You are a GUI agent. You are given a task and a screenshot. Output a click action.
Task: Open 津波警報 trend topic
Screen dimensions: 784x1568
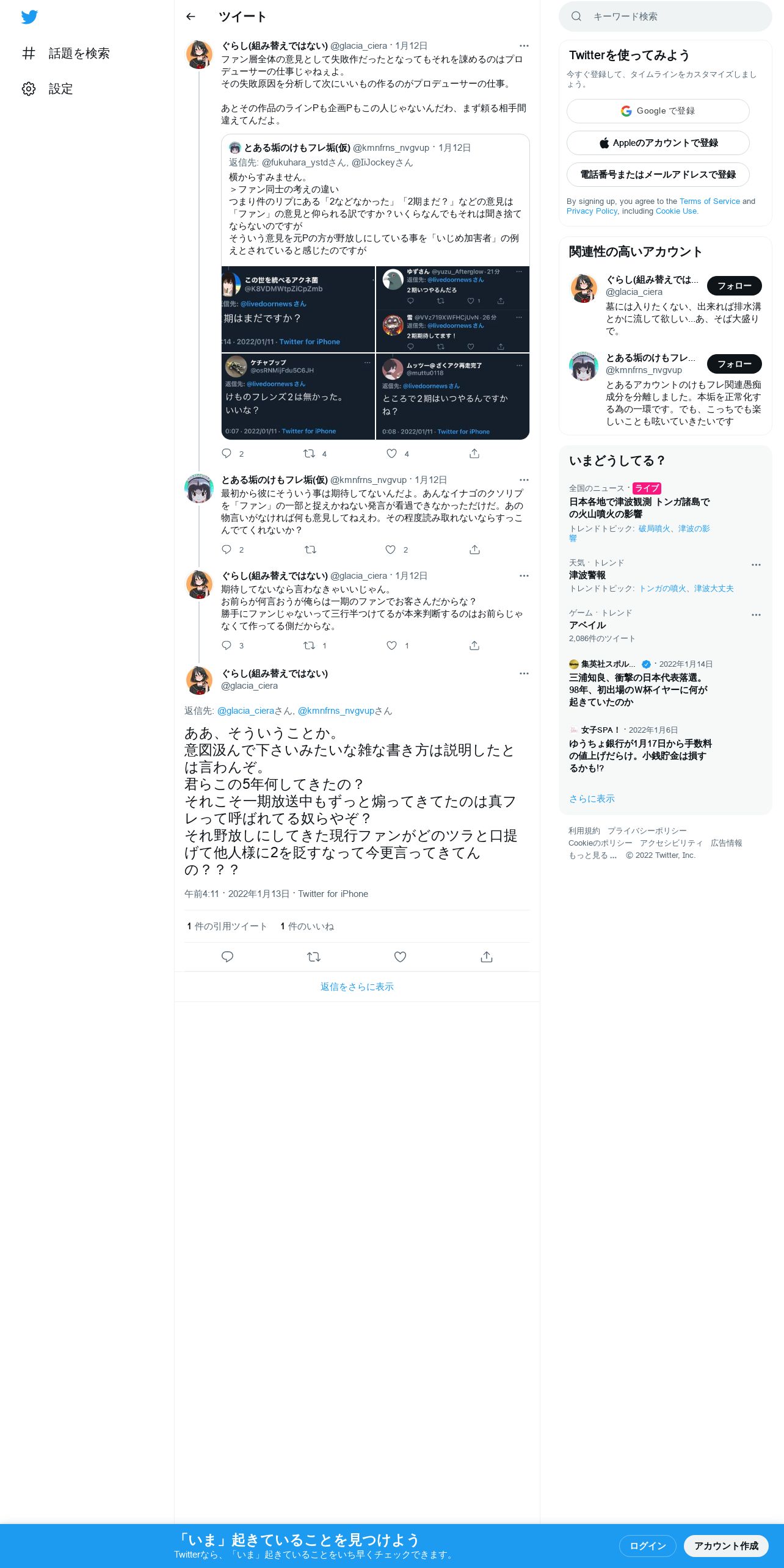click(587, 575)
